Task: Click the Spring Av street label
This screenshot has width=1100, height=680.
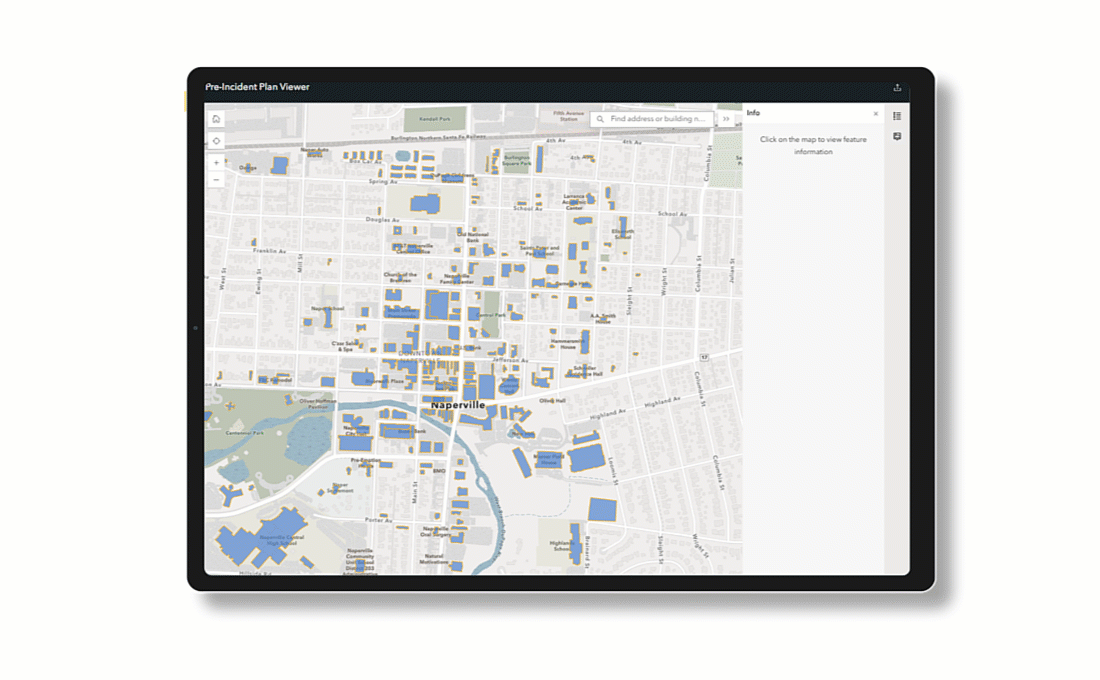Action: coord(383,181)
